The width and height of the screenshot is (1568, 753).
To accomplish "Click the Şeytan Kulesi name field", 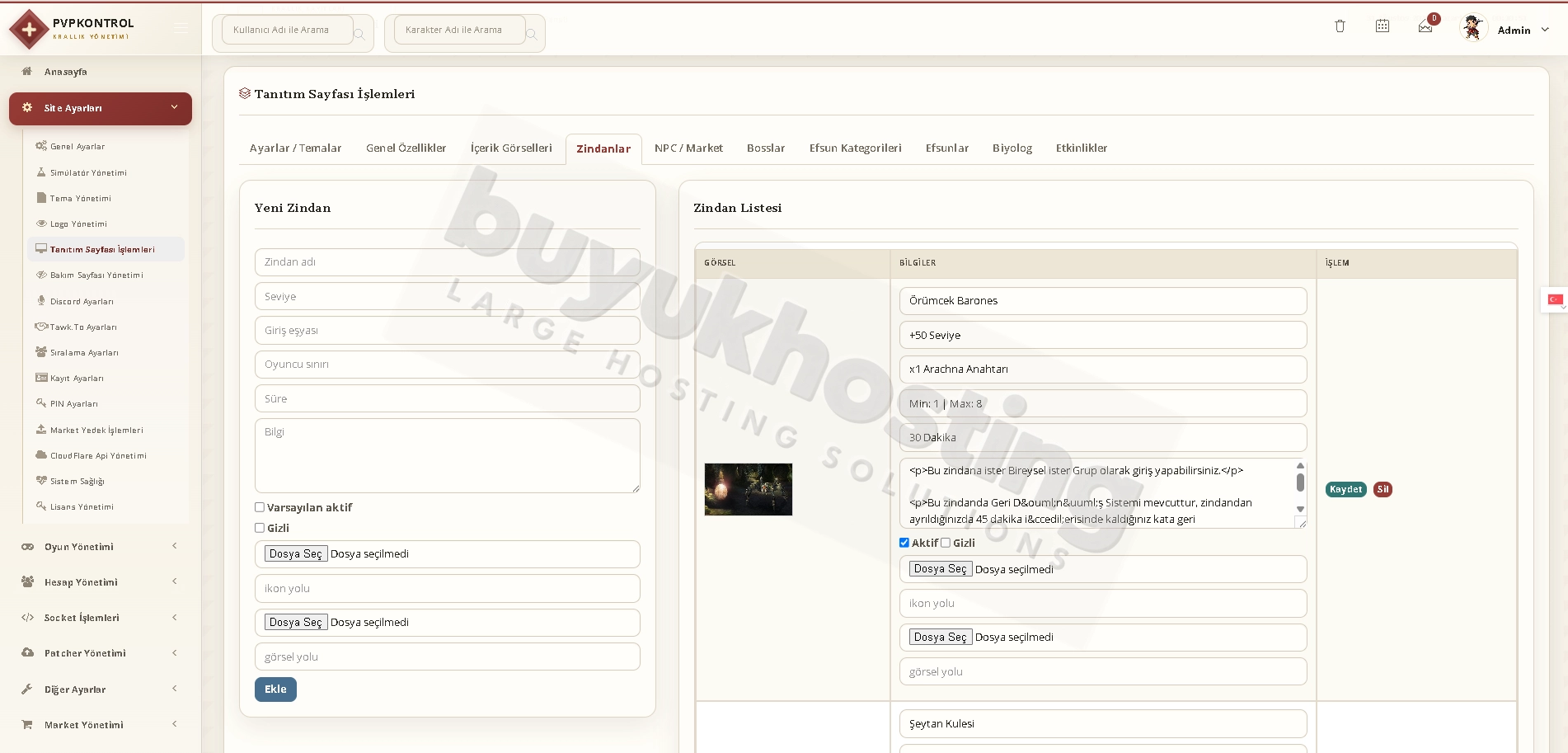I will [1103, 723].
